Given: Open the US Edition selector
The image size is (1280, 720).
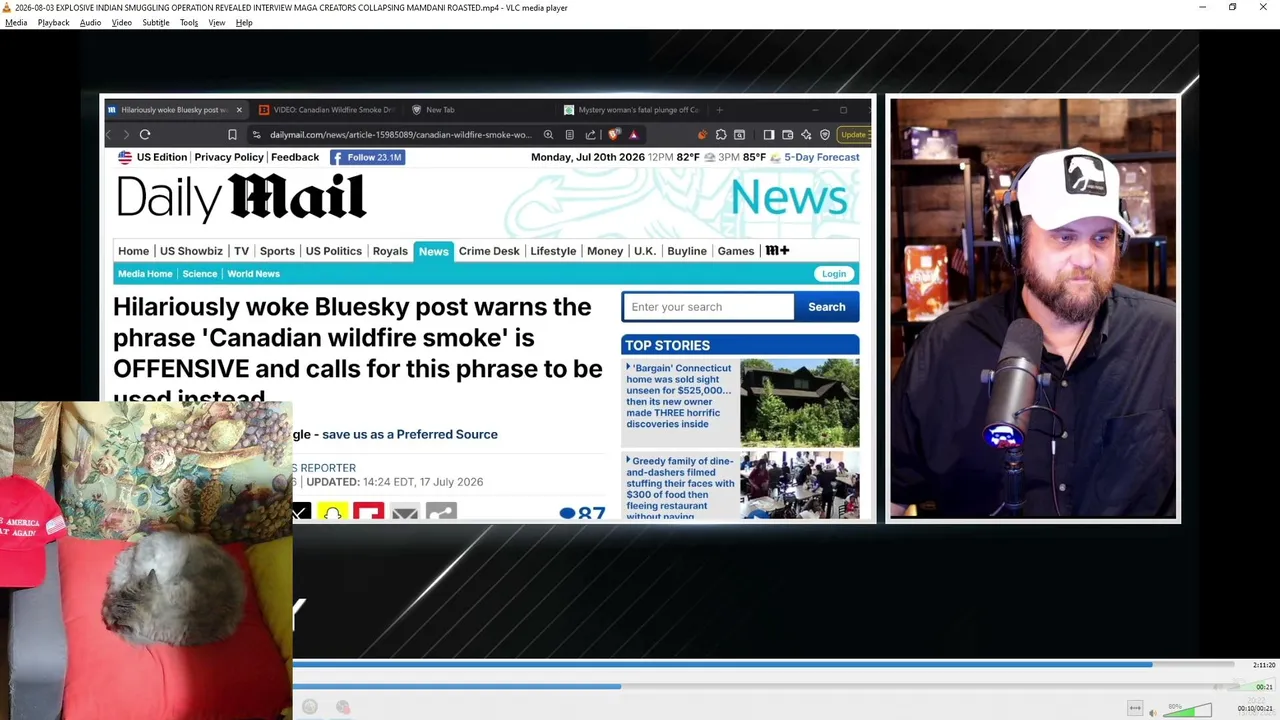Looking at the screenshot, I should click(x=152, y=157).
